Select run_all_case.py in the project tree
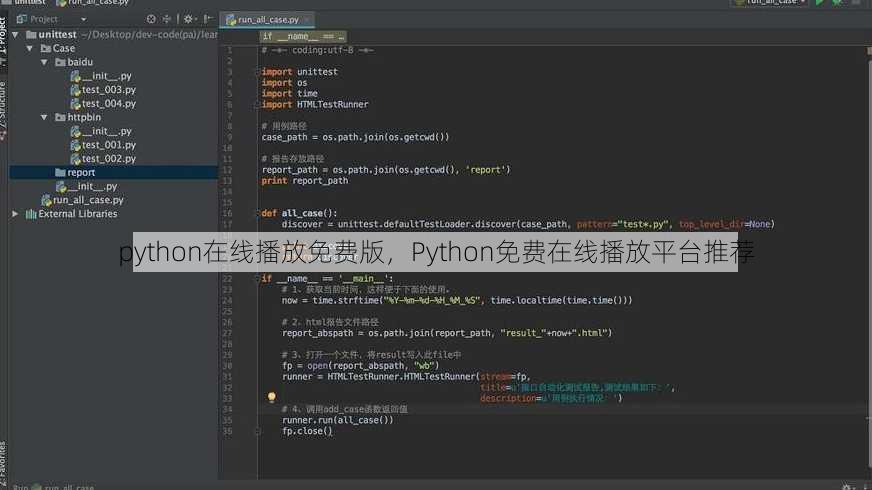 88,200
